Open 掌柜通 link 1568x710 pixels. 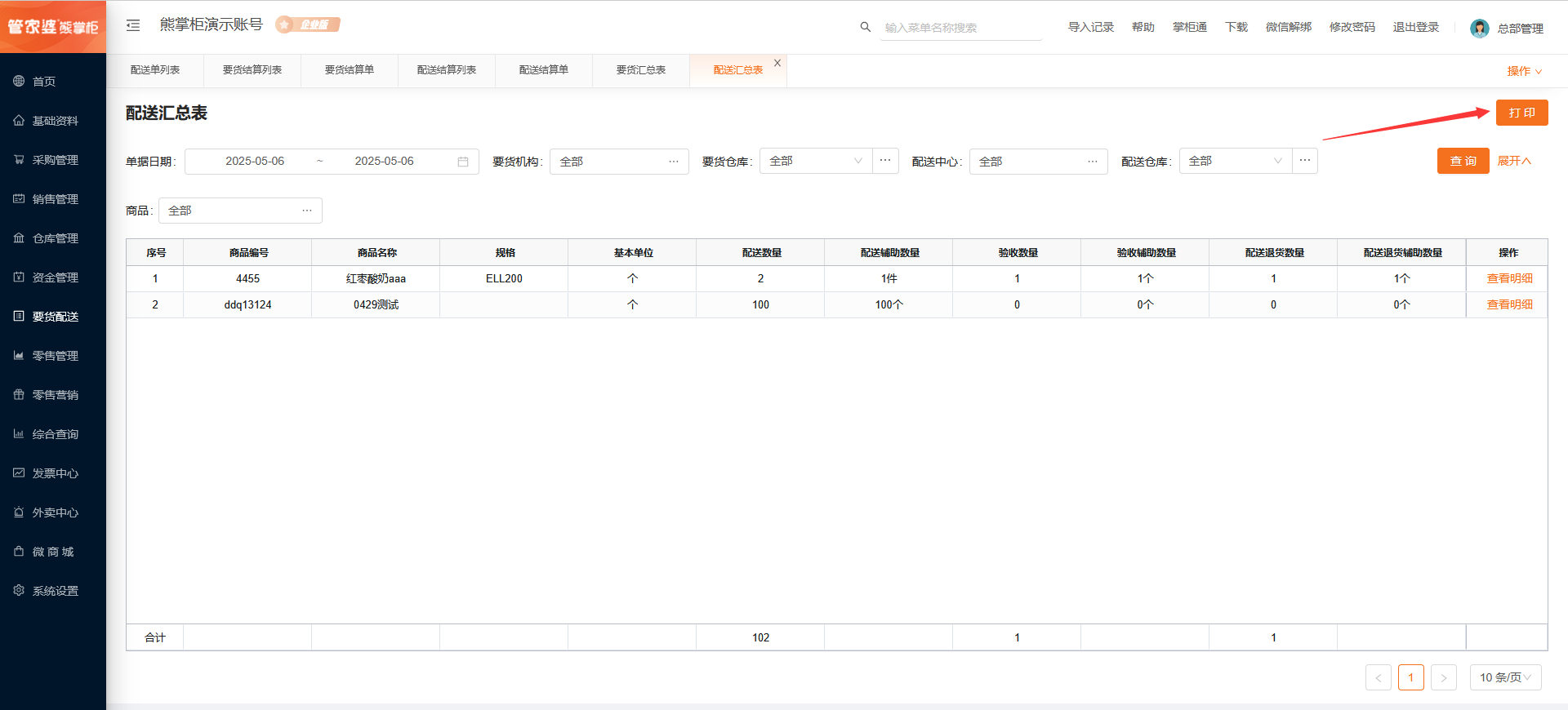point(1190,27)
